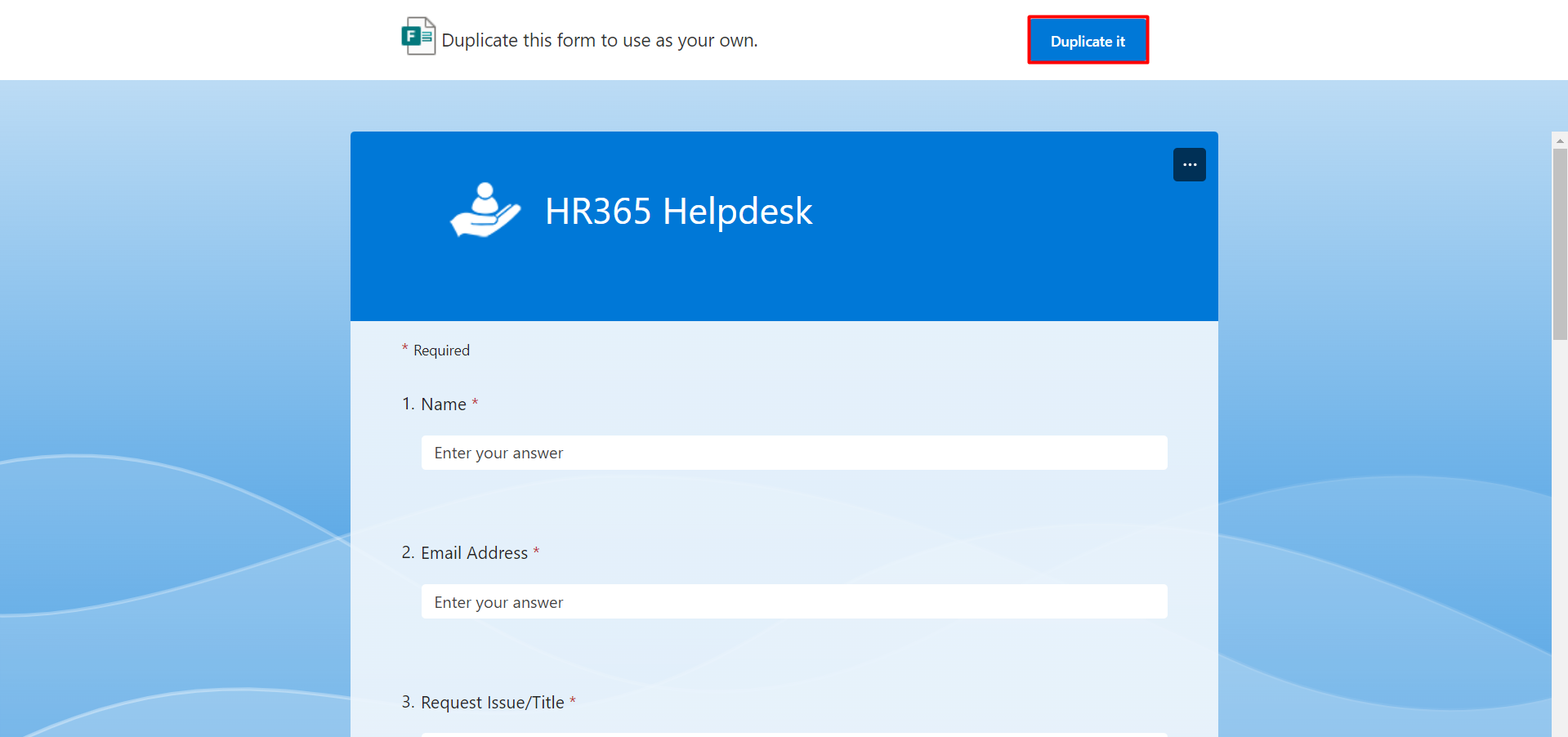Click the HR365 Helpdesk form title

point(678,211)
